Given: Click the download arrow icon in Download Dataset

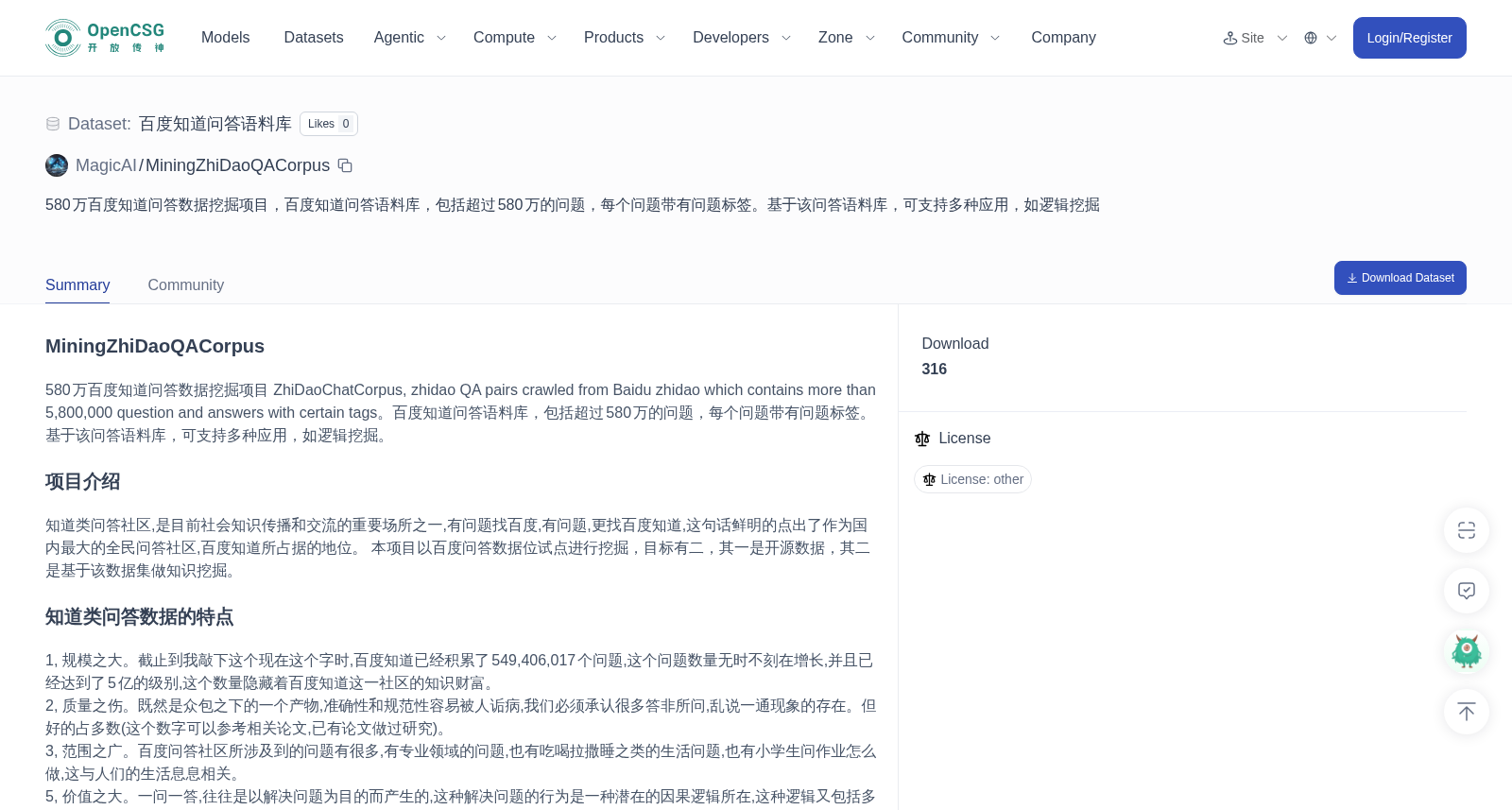Looking at the screenshot, I should tap(1352, 278).
